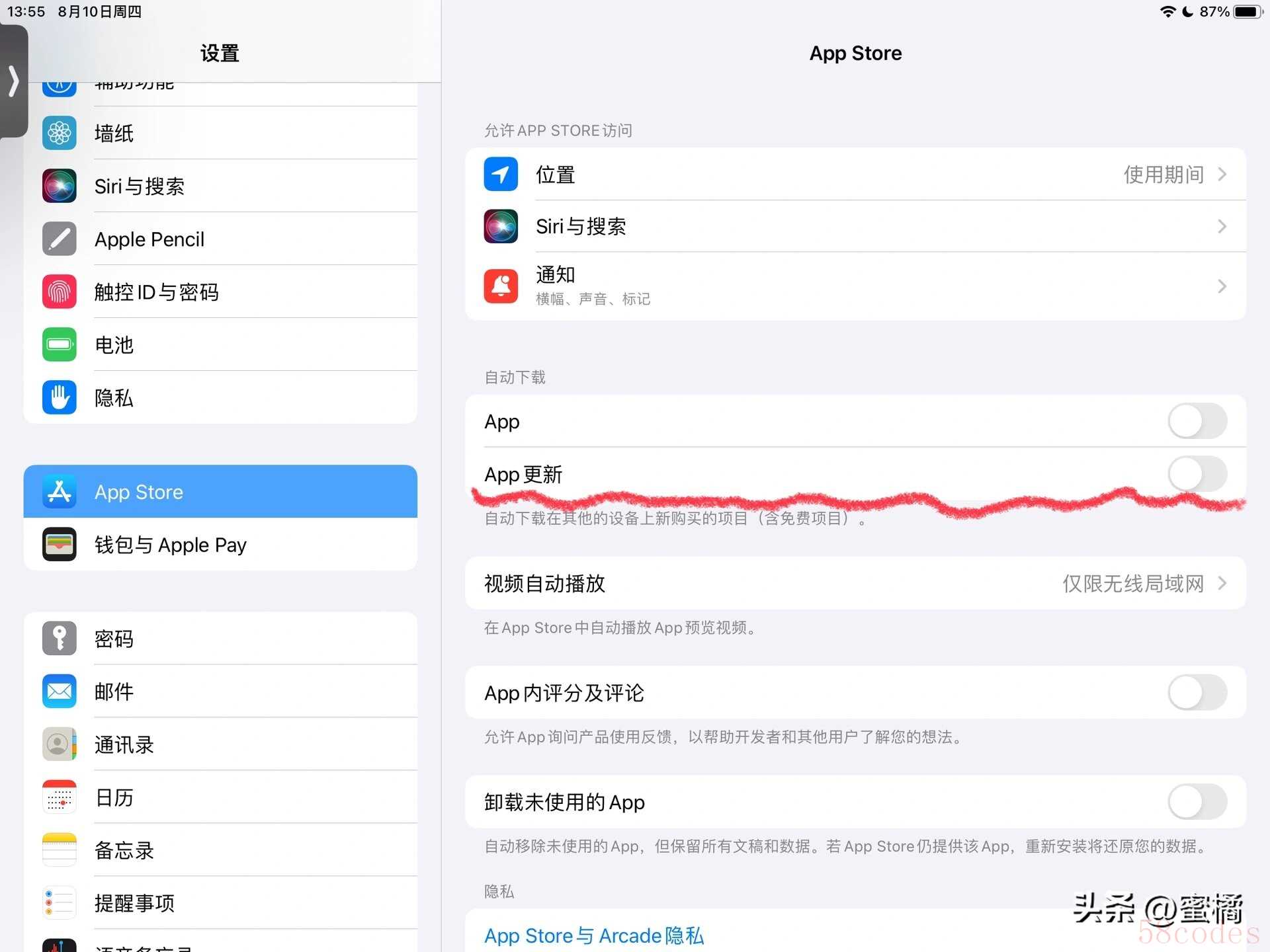Tap the Mail envelope icon
The height and width of the screenshot is (952, 1270).
60,692
